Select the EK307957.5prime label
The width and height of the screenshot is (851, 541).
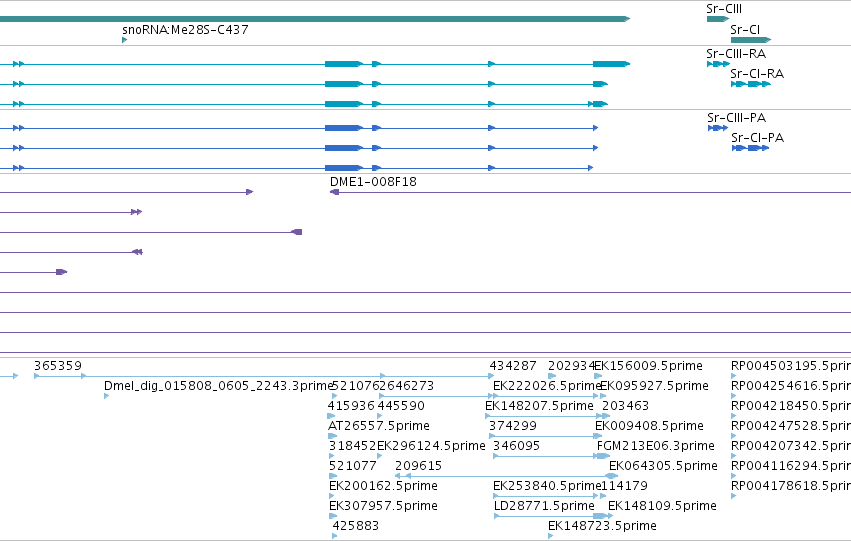(383, 506)
